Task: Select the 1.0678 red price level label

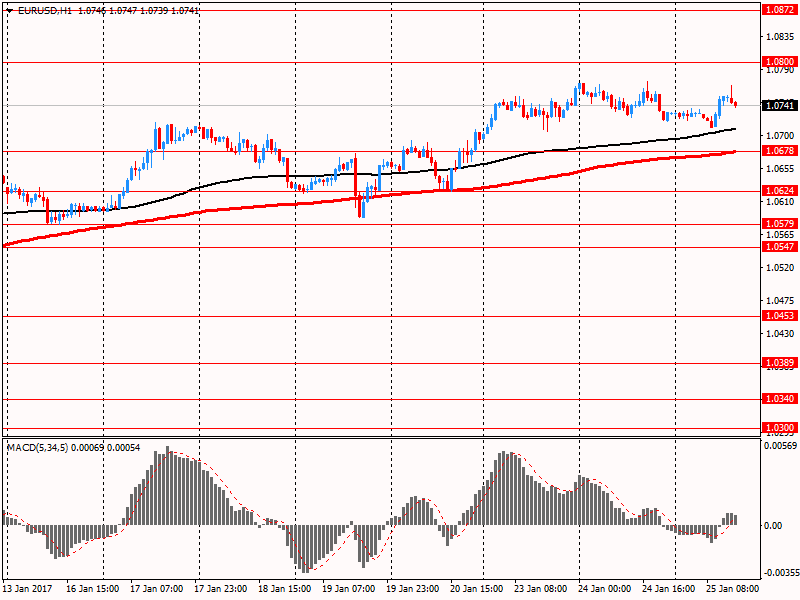Action: pos(779,151)
